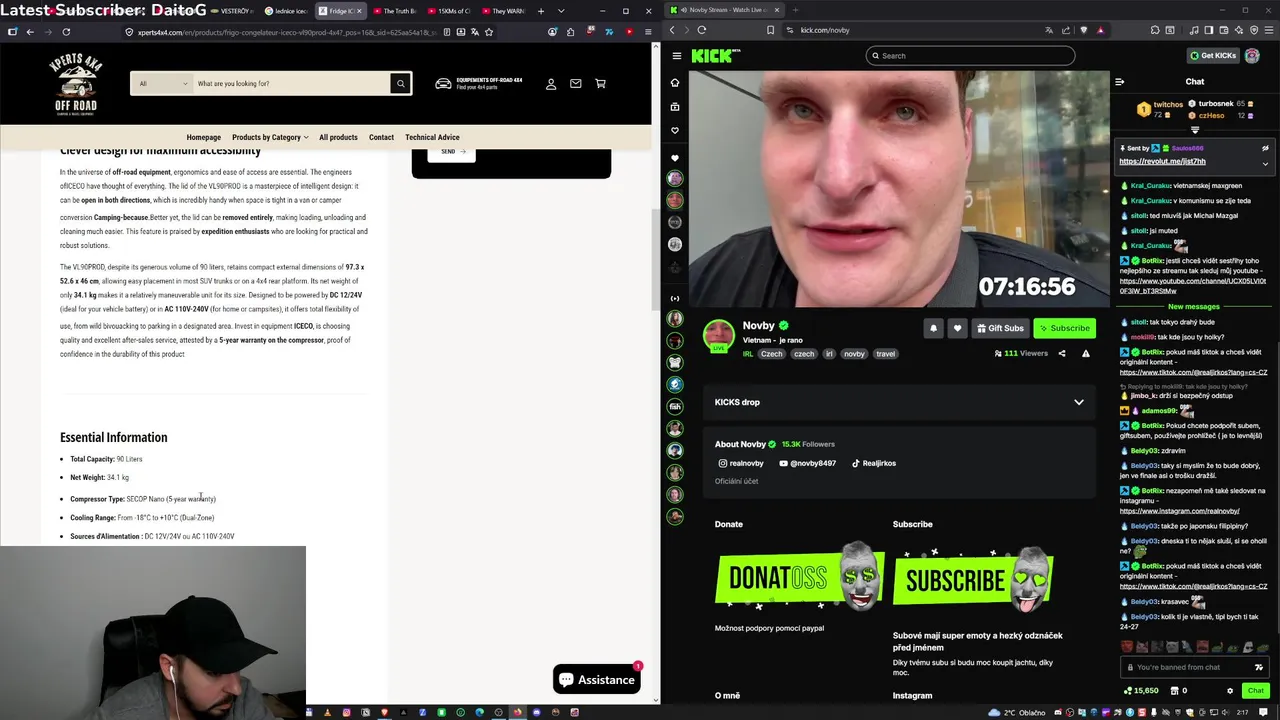Click back arrow in Kick browser

(x=672, y=30)
